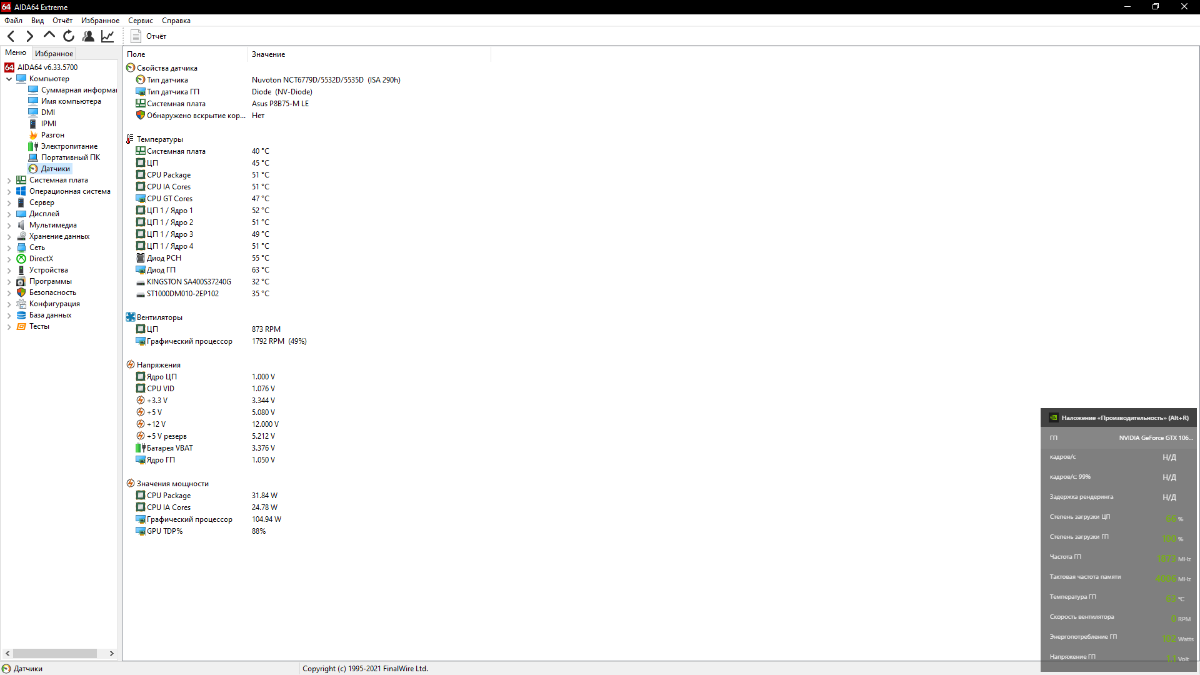Open the Сервис menu
Screen dimensions: 1200x675
[x=141, y=20]
